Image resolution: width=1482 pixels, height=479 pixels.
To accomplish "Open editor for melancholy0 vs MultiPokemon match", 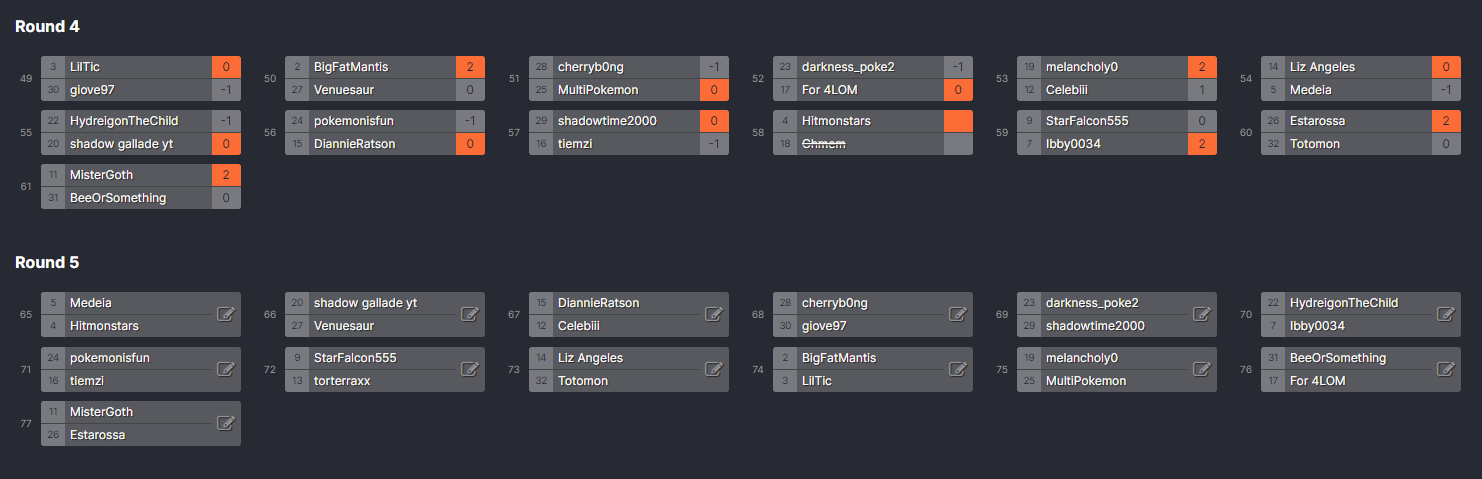I will [1202, 369].
